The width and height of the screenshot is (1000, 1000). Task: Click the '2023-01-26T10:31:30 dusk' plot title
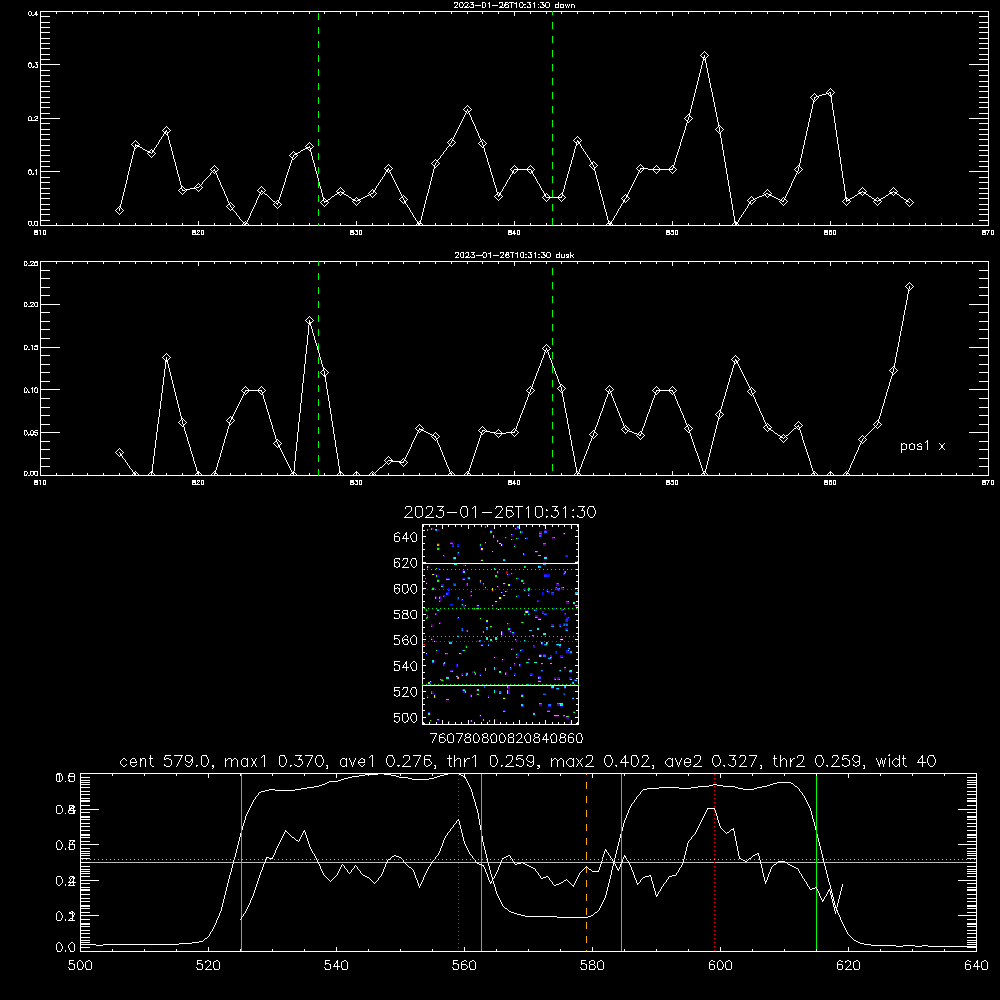[514, 255]
